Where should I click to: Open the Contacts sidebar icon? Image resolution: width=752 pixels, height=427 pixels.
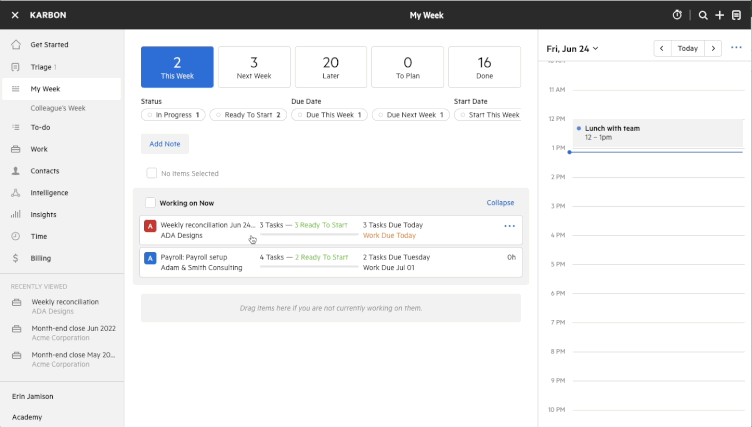pyautogui.click(x=15, y=171)
